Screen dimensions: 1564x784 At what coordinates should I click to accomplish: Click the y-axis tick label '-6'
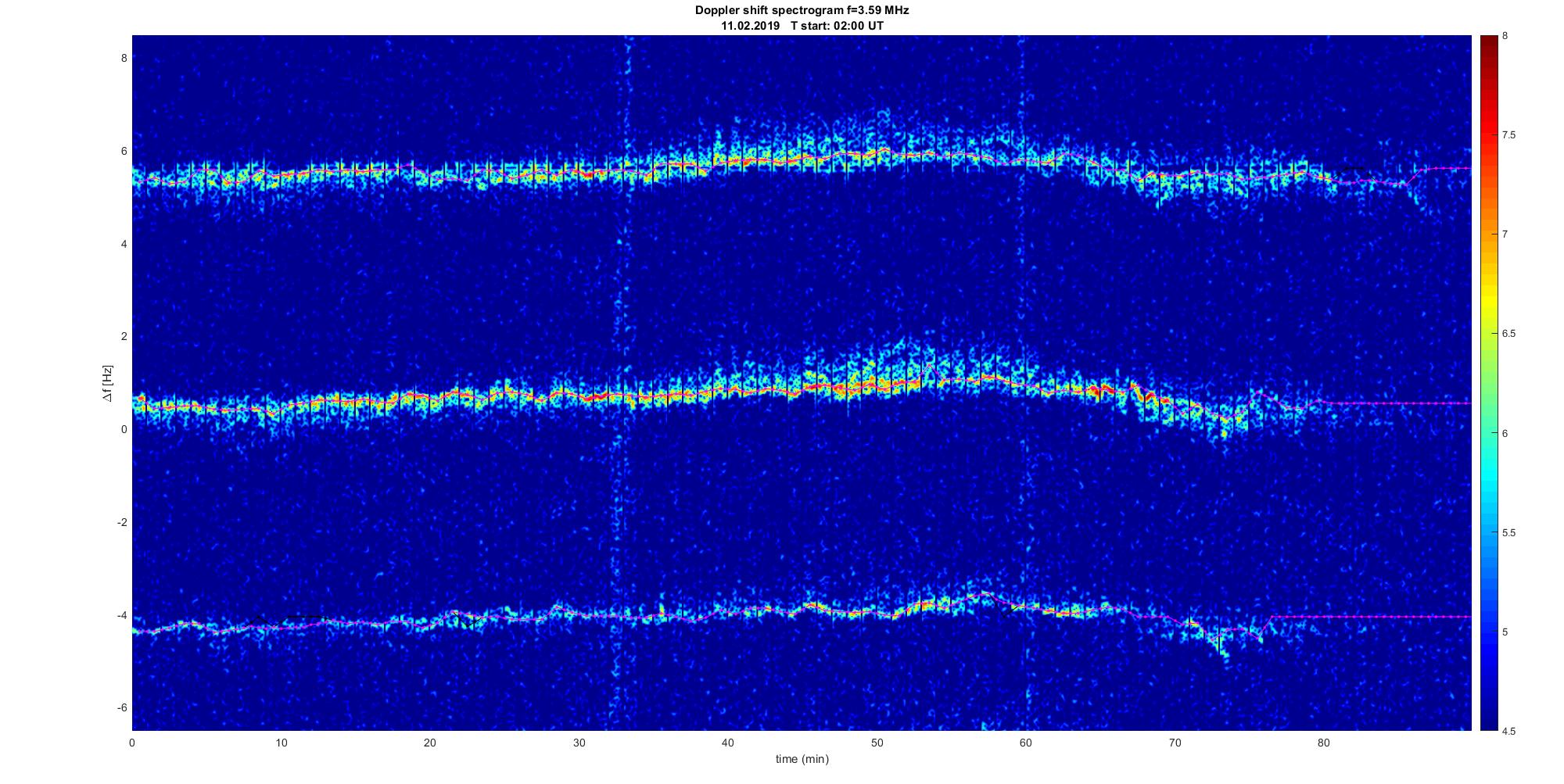click(121, 707)
